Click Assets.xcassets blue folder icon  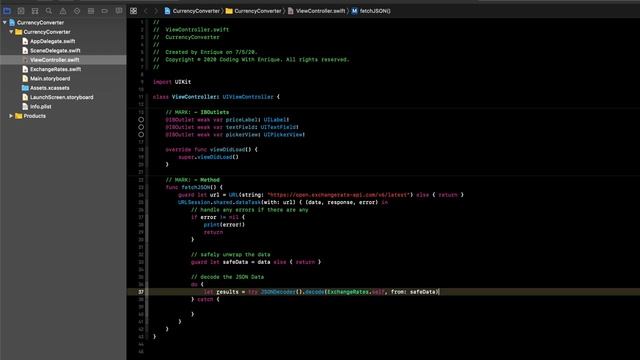pyautogui.click(x=25, y=88)
